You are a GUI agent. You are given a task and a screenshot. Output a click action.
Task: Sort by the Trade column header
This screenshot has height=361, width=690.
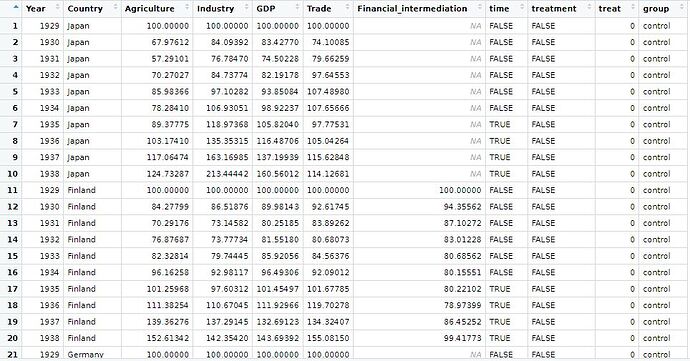pos(328,8)
